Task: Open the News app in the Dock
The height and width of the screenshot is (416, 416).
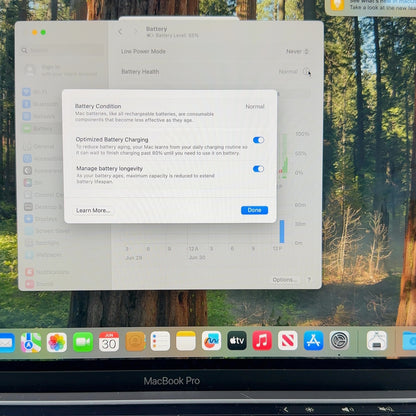Action: pos(288,340)
